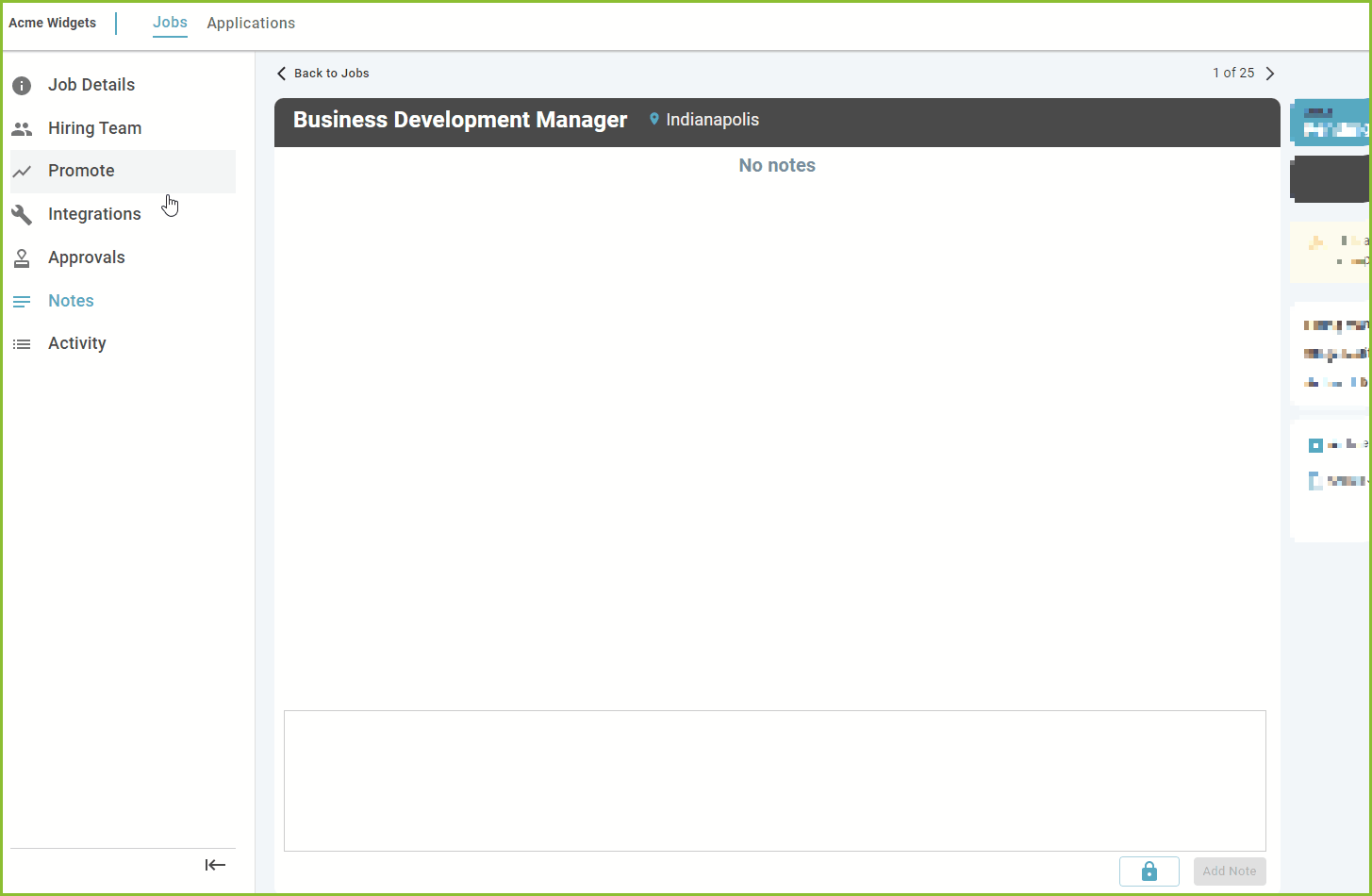Screen dimensions: 1372x896
Task: Toggle the note privacy lock button
Action: tap(1149, 871)
